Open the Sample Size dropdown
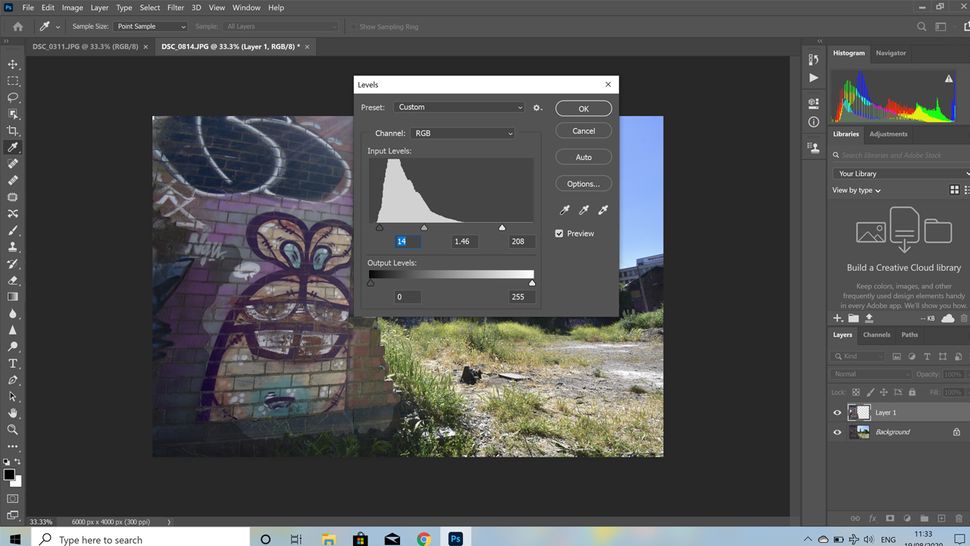This screenshot has height=546, width=970. point(150,27)
